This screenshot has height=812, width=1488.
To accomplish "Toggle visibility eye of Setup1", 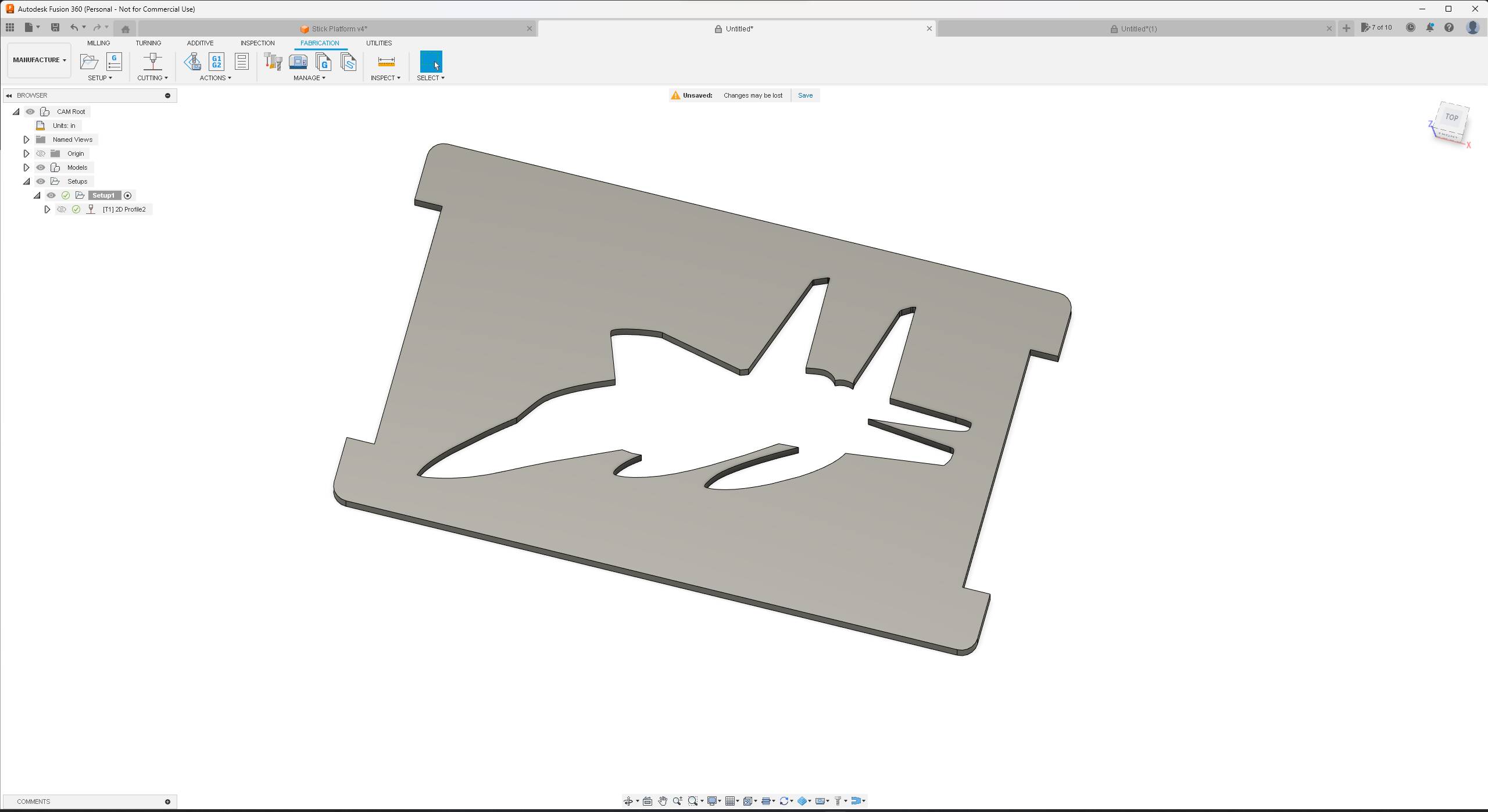I will click(51, 195).
